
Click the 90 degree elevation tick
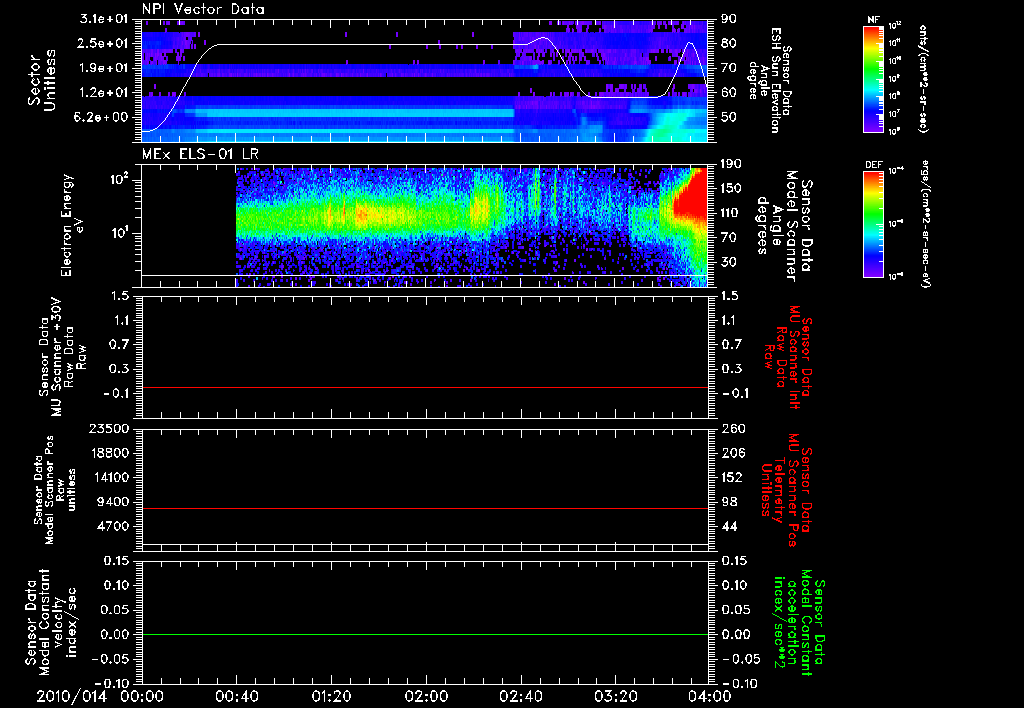click(728, 19)
